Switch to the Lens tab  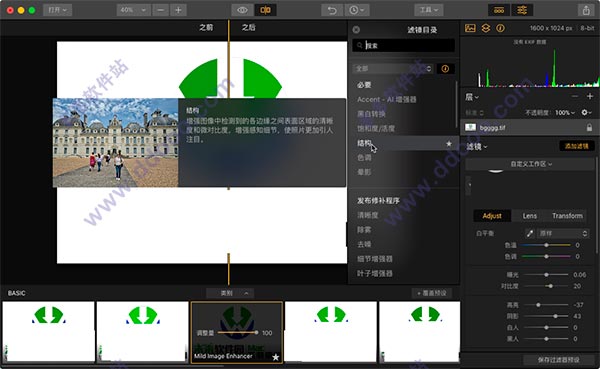coord(530,216)
